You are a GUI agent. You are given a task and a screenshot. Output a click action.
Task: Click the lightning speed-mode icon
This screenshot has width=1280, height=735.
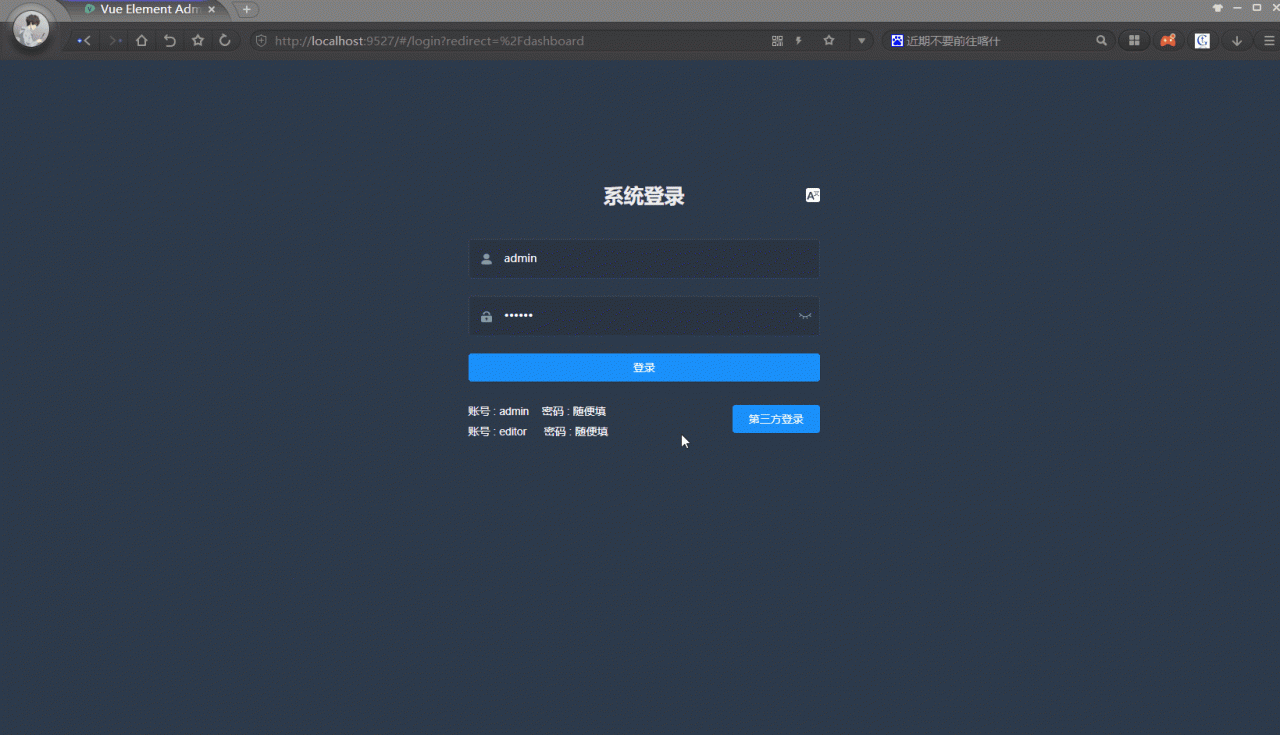tap(799, 41)
